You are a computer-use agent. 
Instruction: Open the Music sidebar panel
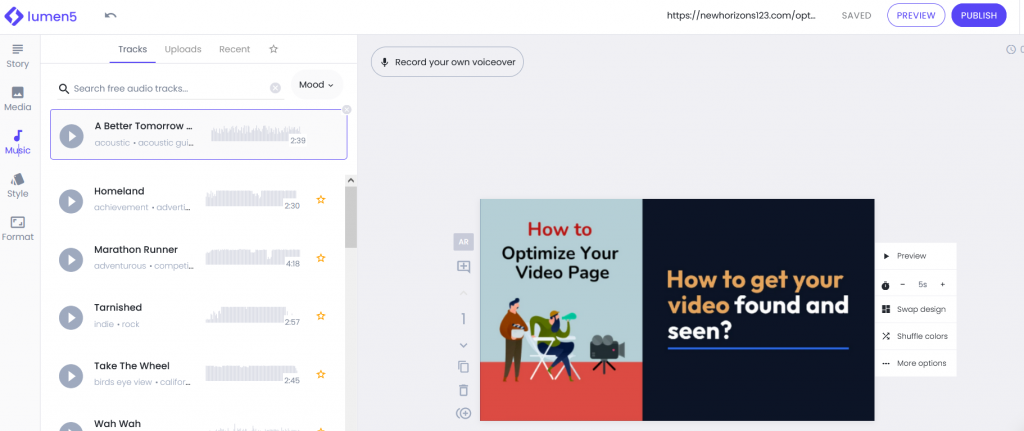[x=18, y=142]
